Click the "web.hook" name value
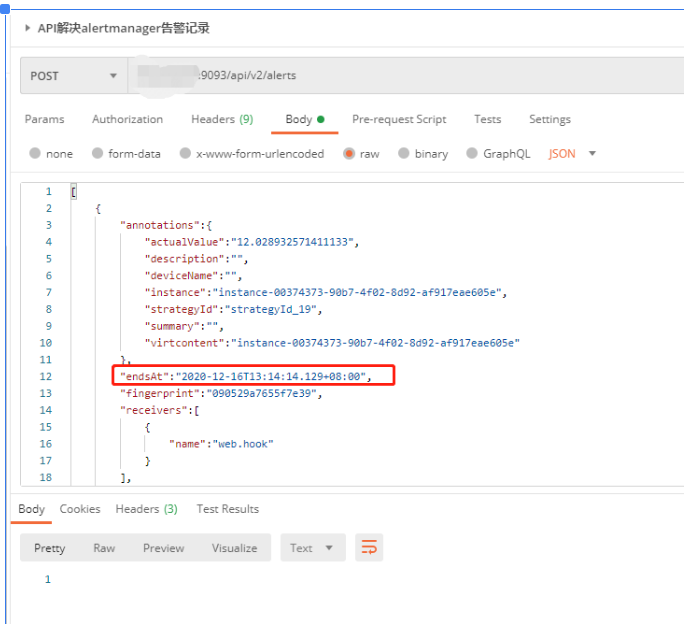The height and width of the screenshot is (624, 684). point(243,444)
